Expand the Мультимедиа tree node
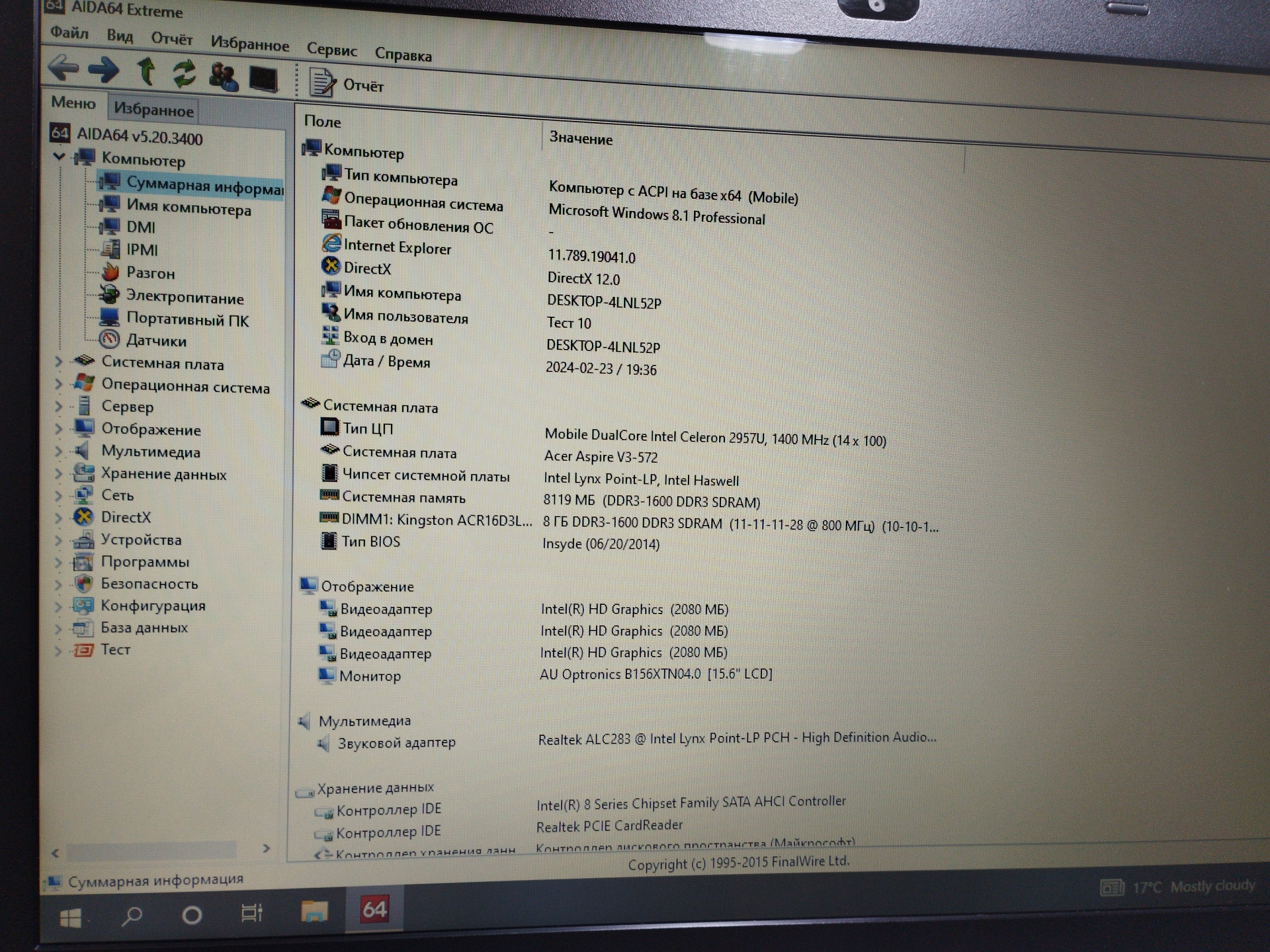This screenshot has width=1270, height=952. tap(58, 451)
